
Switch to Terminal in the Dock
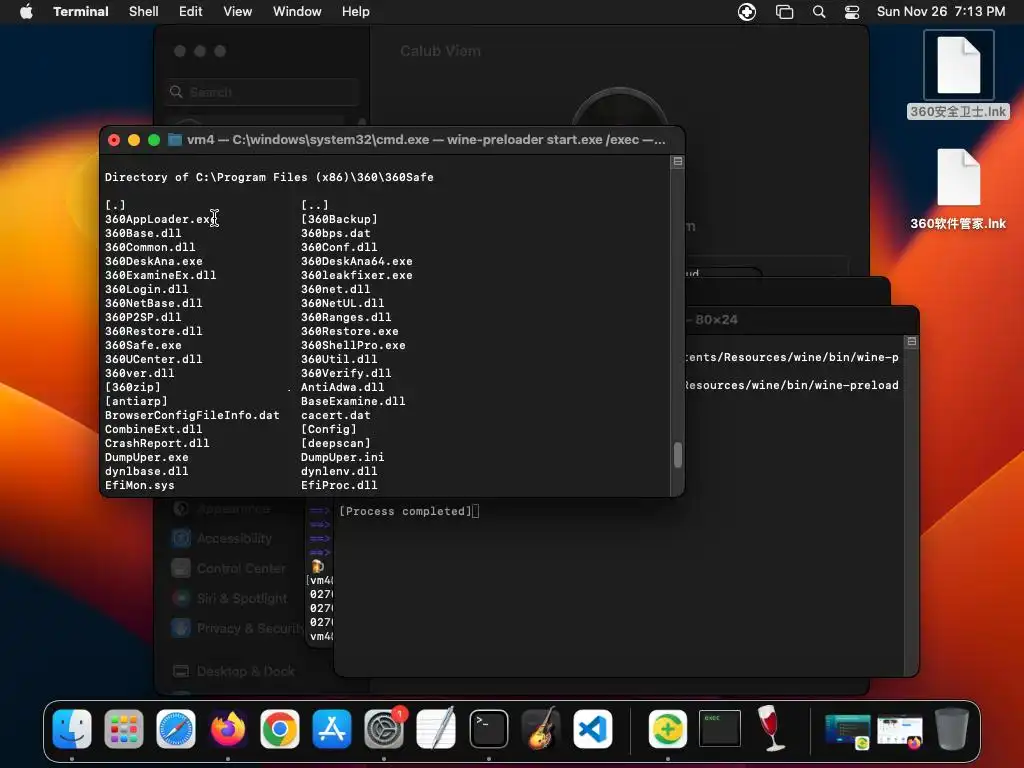point(488,729)
